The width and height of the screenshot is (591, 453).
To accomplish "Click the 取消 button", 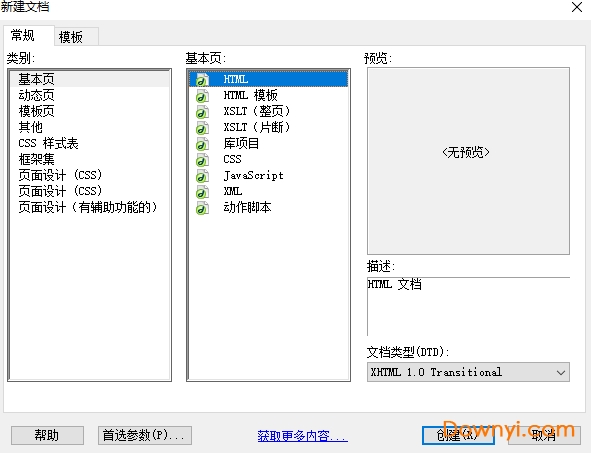I will point(544,435).
